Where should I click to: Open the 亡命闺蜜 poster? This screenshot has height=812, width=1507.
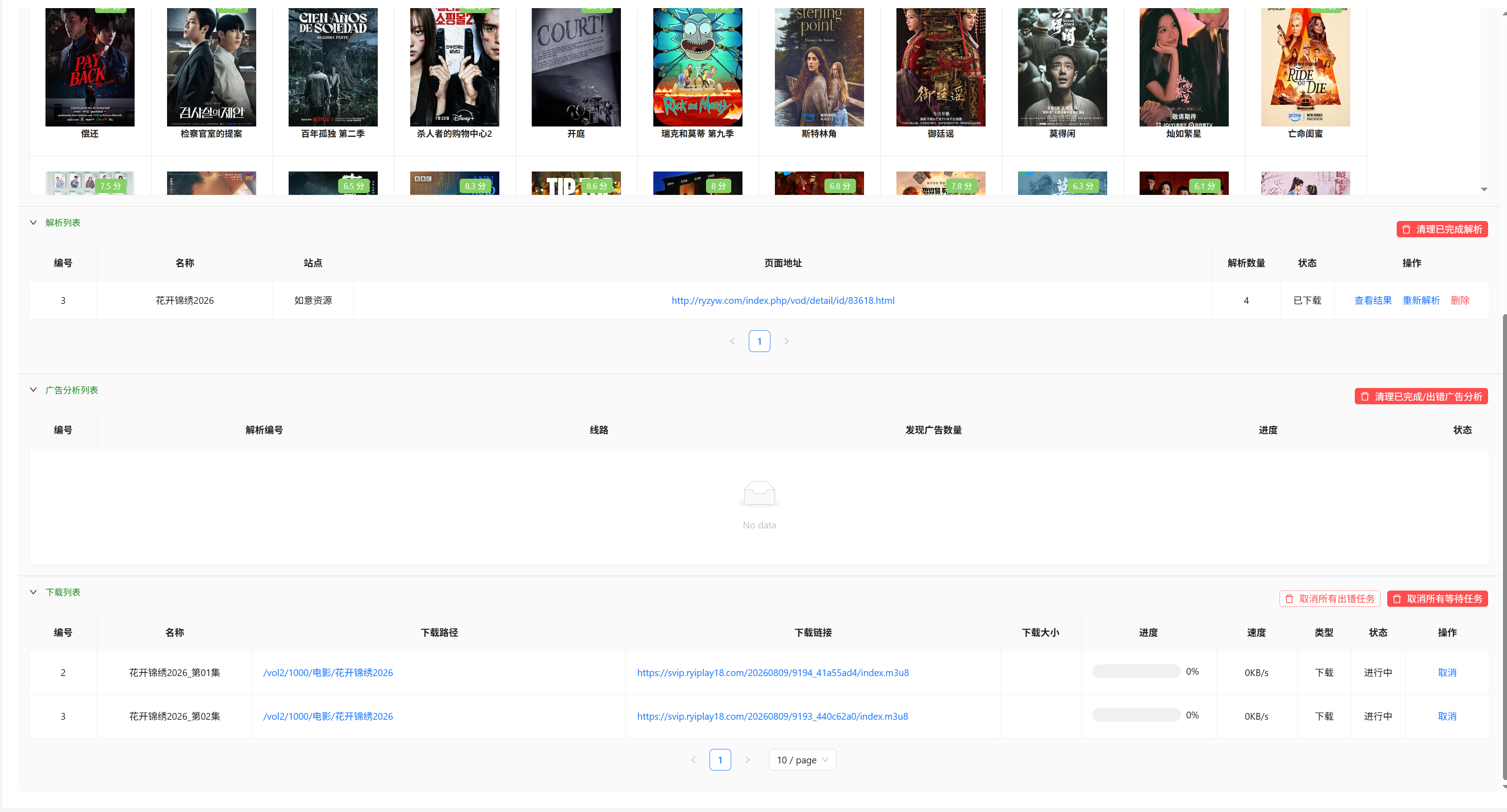[x=1306, y=67]
